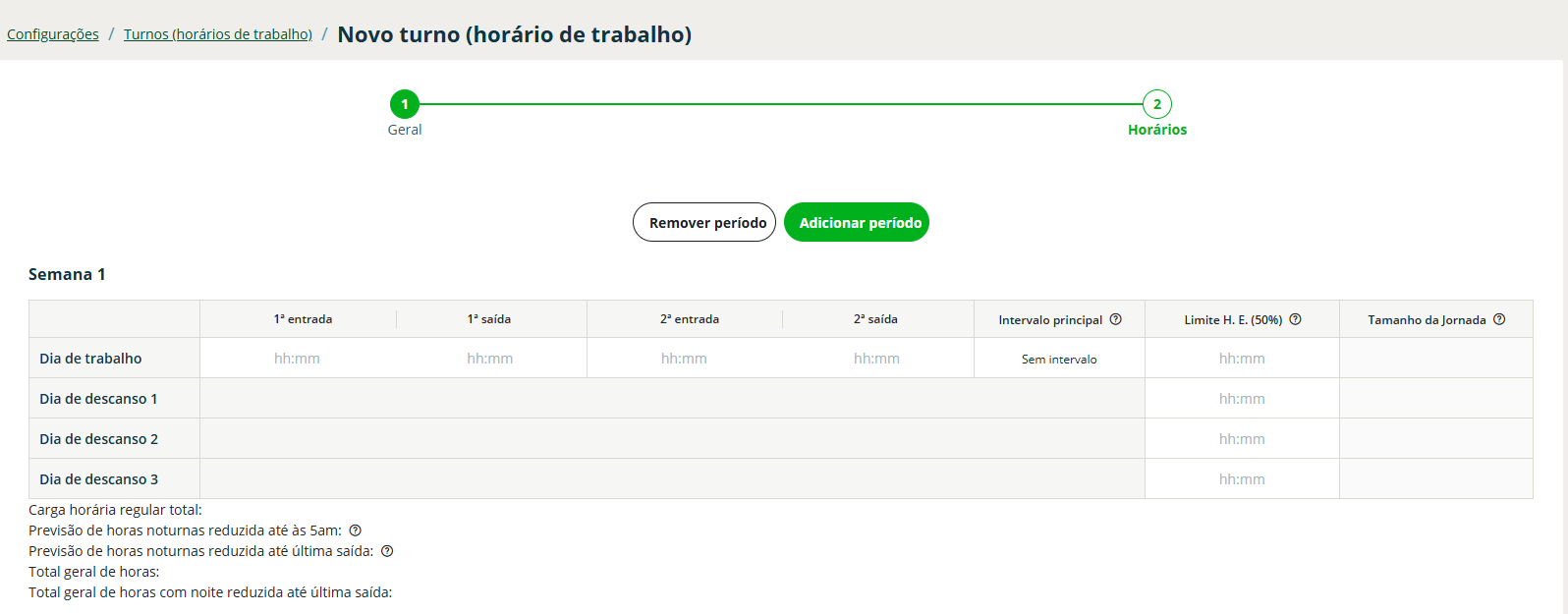Focus 1ª entrada field for Dia de trabalho
Viewport: 1568px width, 614px height.
point(297,359)
